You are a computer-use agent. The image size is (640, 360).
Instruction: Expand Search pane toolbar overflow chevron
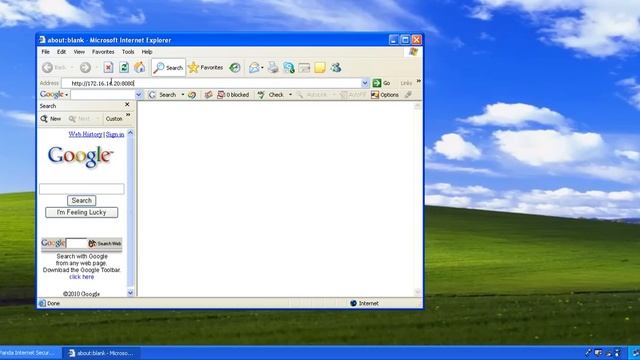(x=128, y=116)
